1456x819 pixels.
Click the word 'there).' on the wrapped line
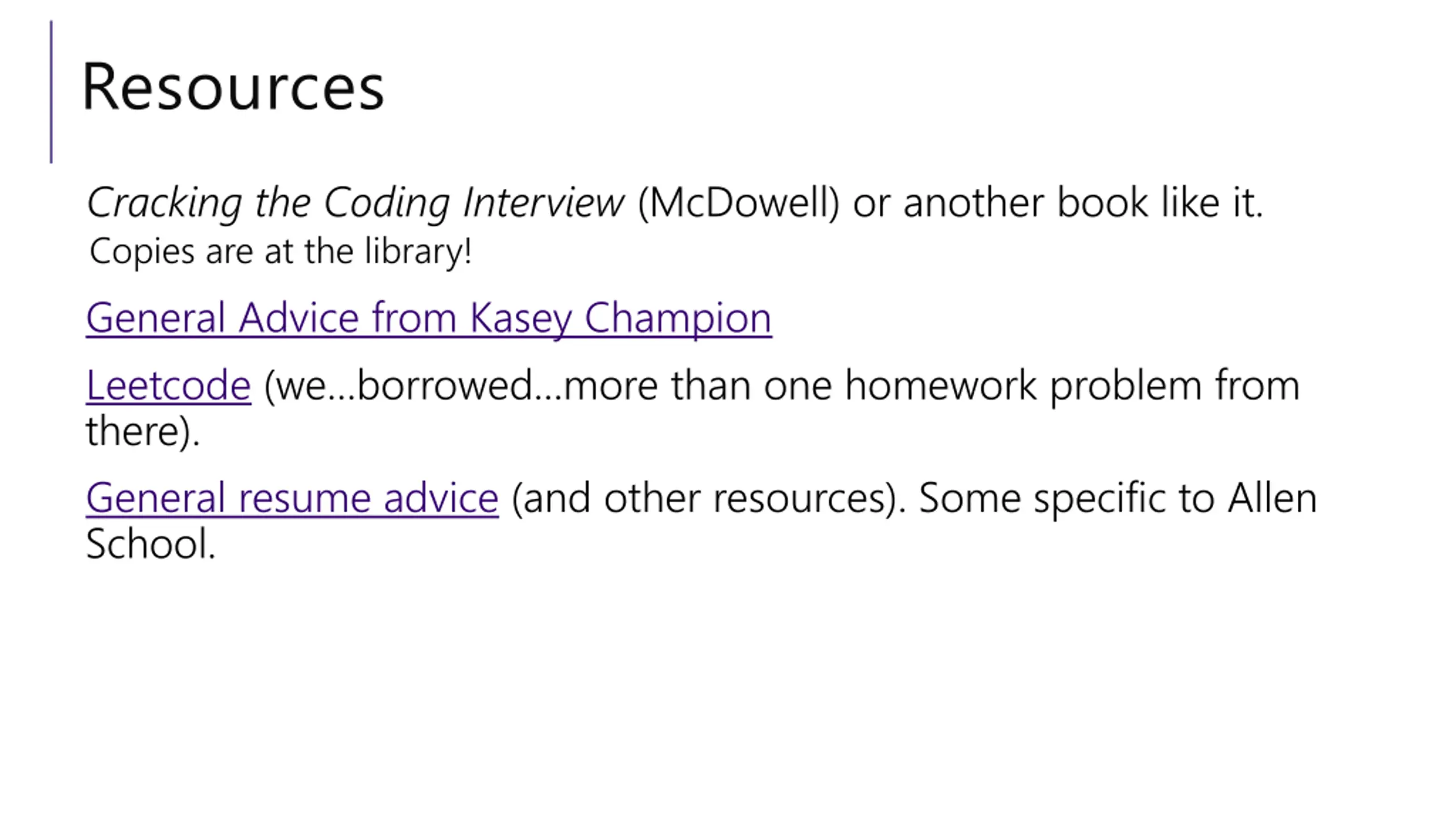click(143, 431)
